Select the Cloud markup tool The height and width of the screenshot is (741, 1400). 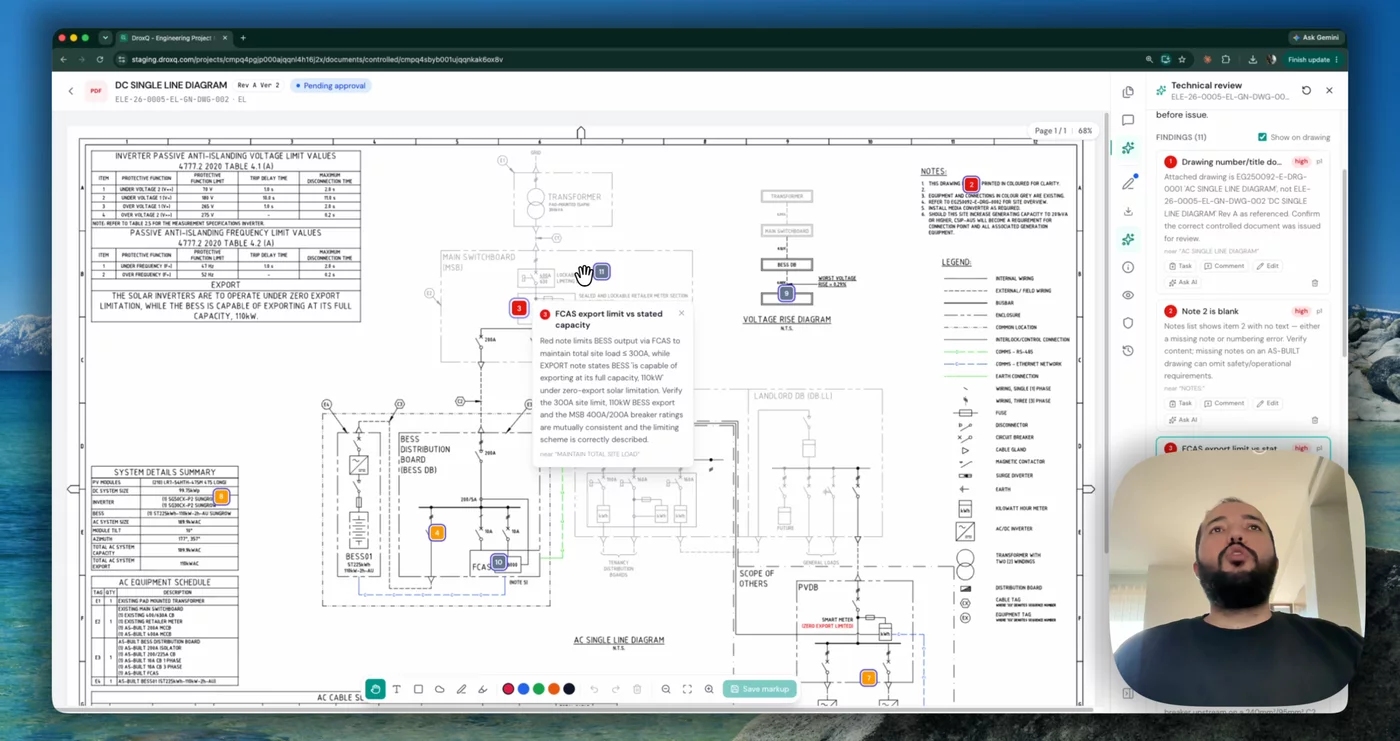pos(440,689)
